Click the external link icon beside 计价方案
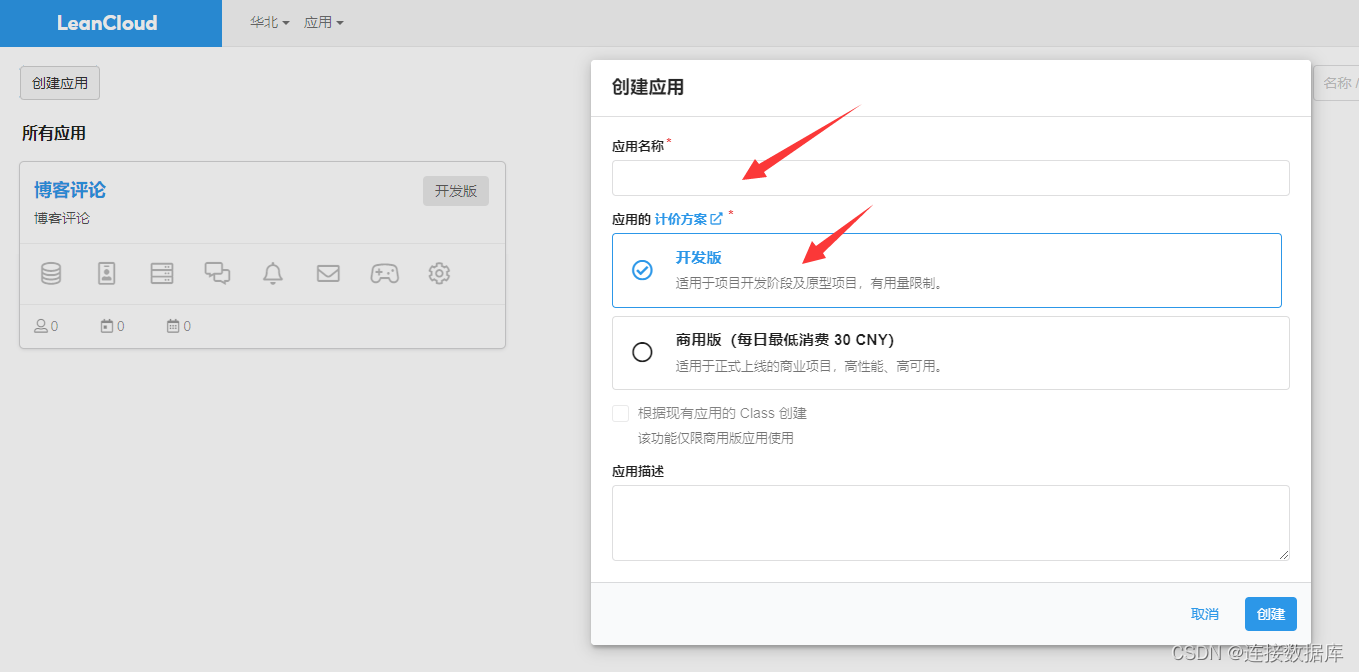The image size is (1359, 672). pos(716,219)
